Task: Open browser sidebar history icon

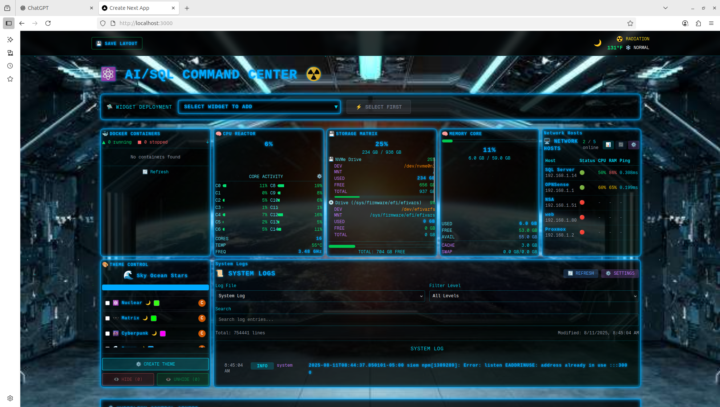Action: coord(10,66)
